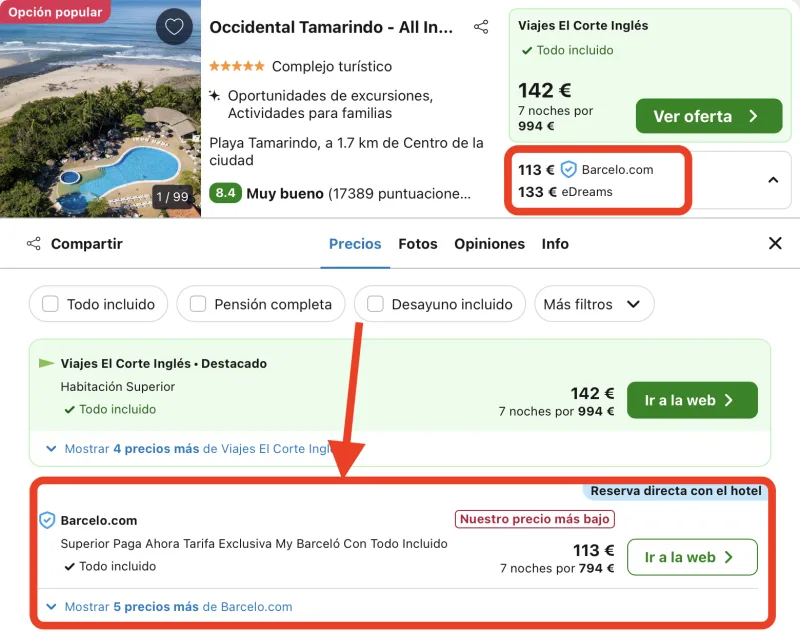800x632 pixels.
Task: Click the Playa Tamarindo location text
Action: pos(346,151)
